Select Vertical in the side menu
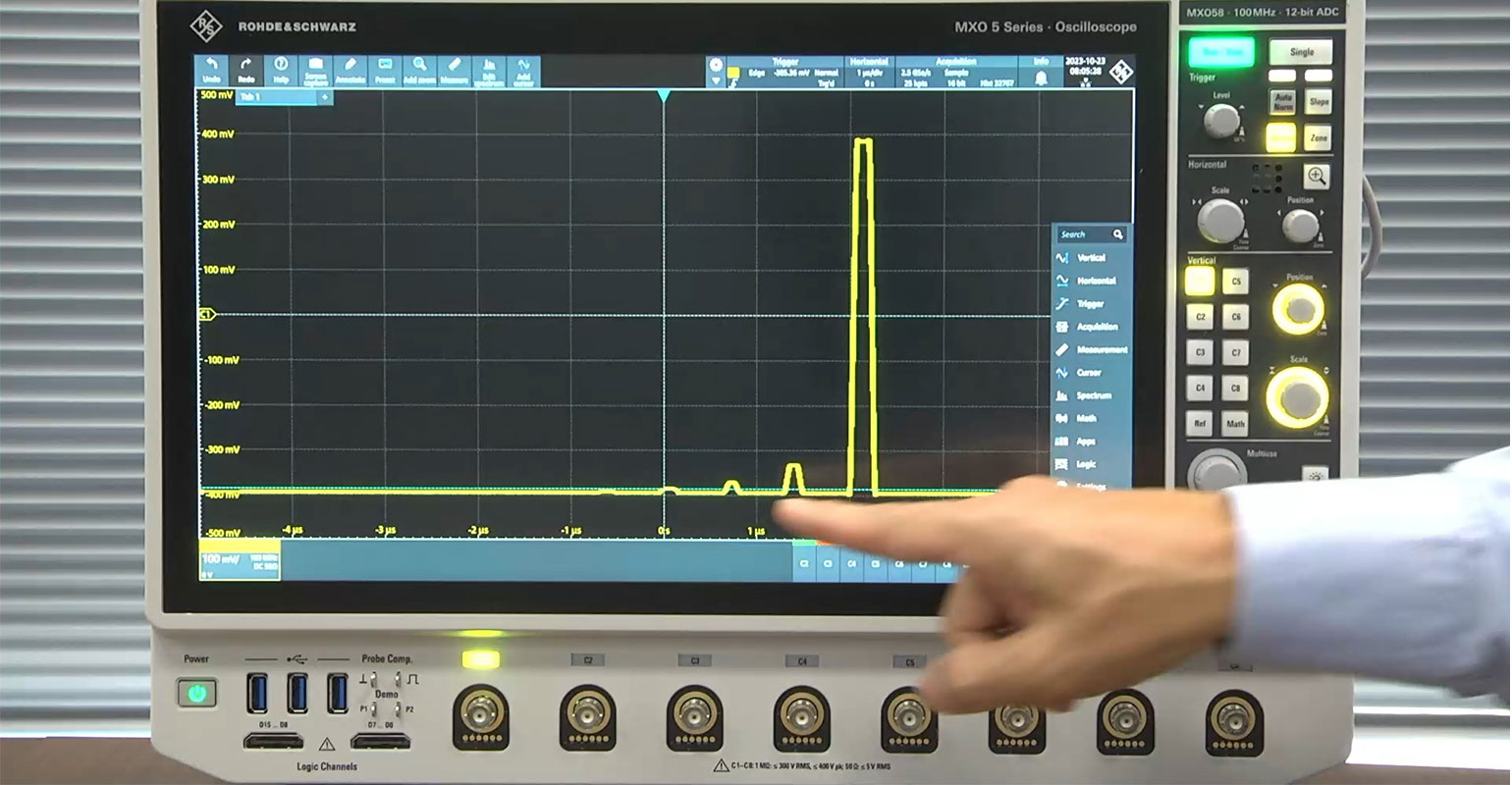The height and width of the screenshot is (785, 1512). tap(1090, 258)
